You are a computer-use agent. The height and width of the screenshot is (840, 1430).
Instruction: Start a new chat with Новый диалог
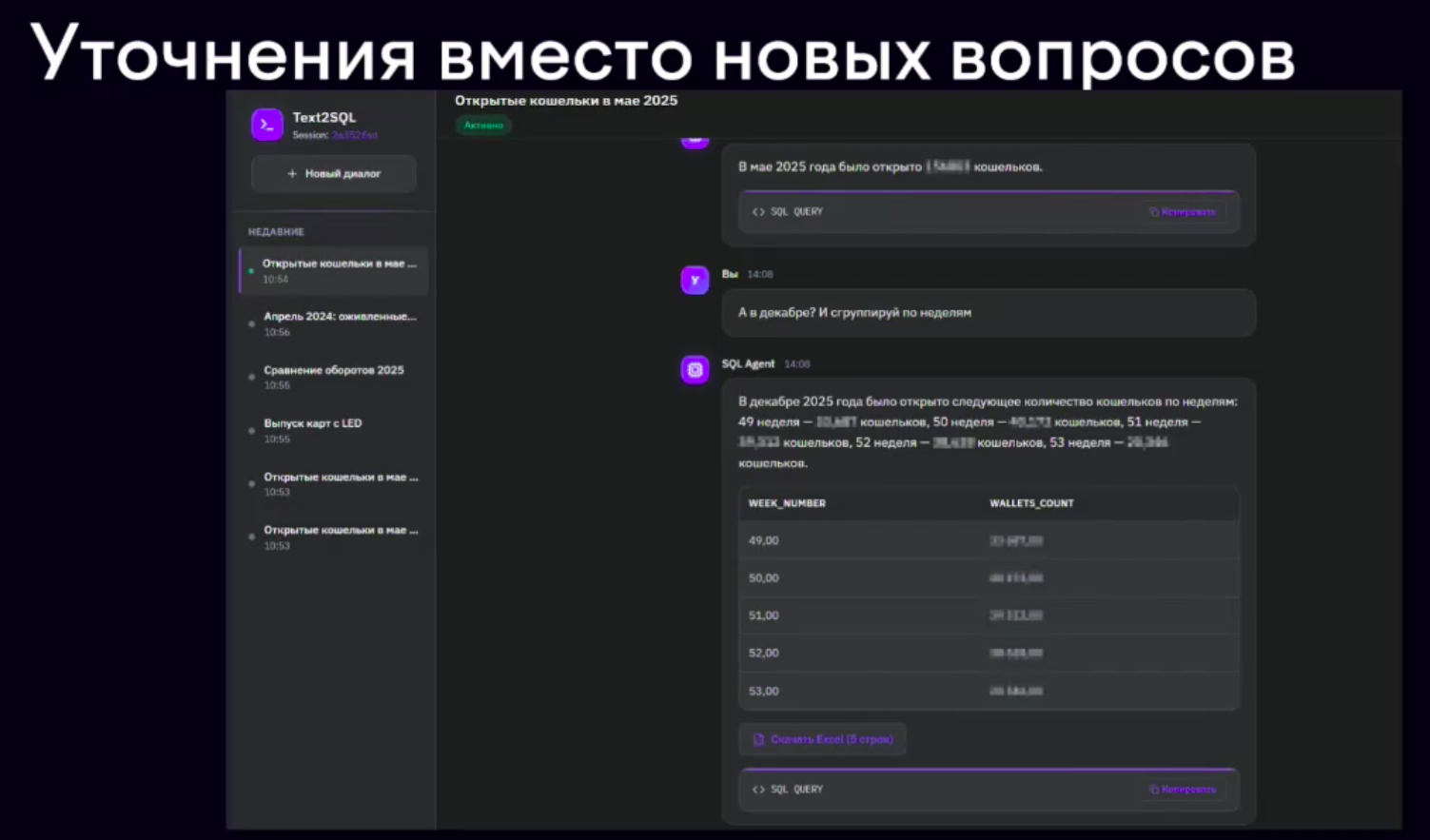pyautogui.click(x=334, y=174)
